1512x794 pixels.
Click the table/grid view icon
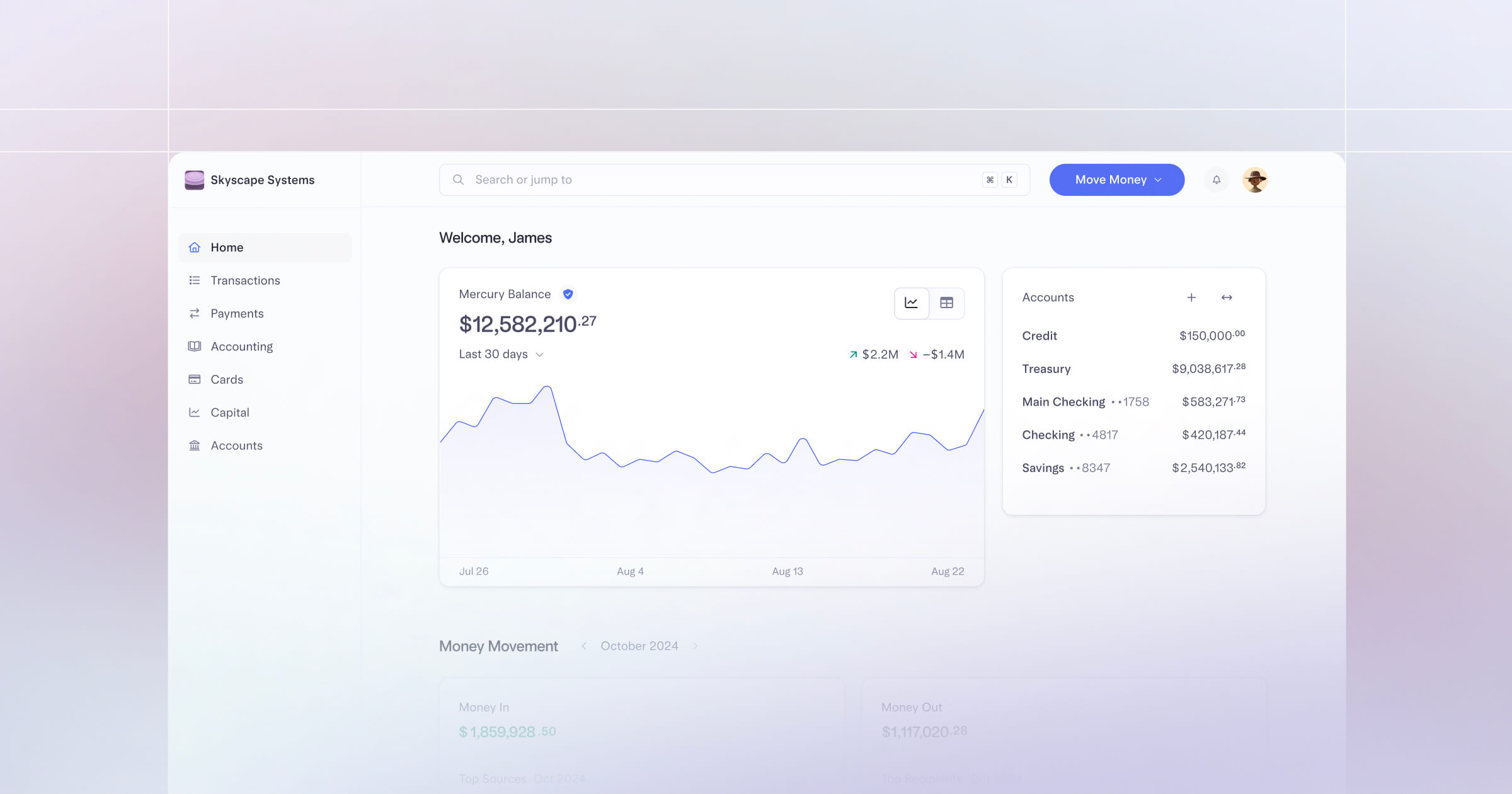[946, 302]
